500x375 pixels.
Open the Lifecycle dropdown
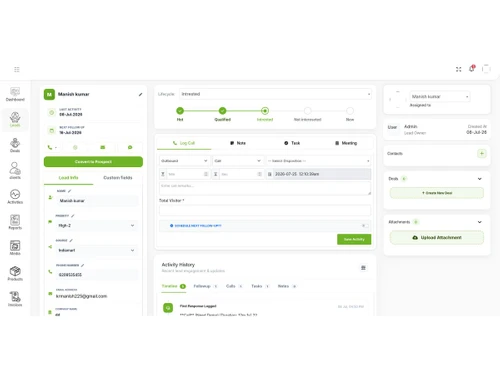point(275,94)
